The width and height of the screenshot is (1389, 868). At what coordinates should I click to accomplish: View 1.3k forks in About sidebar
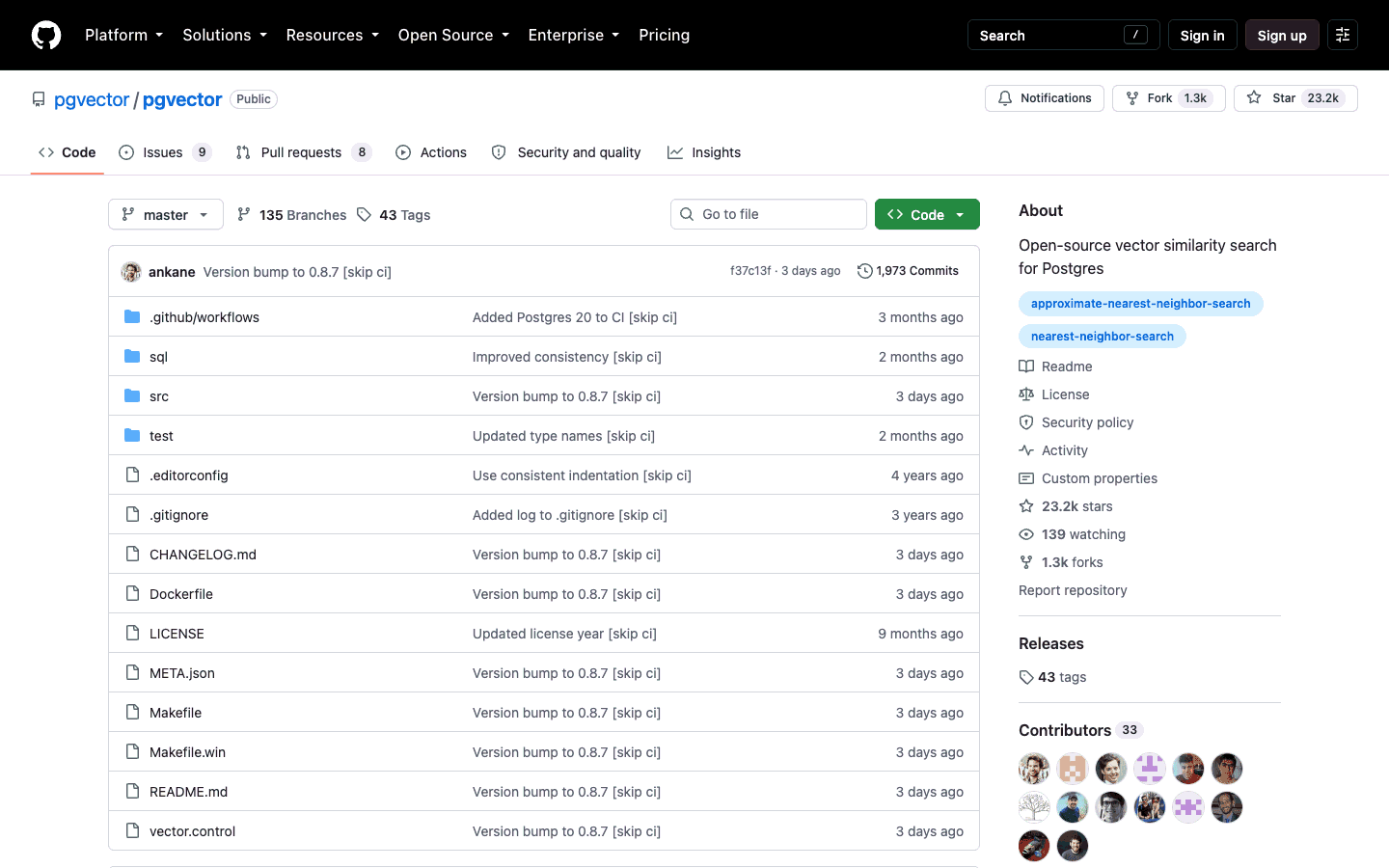click(x=1061, y=562)
